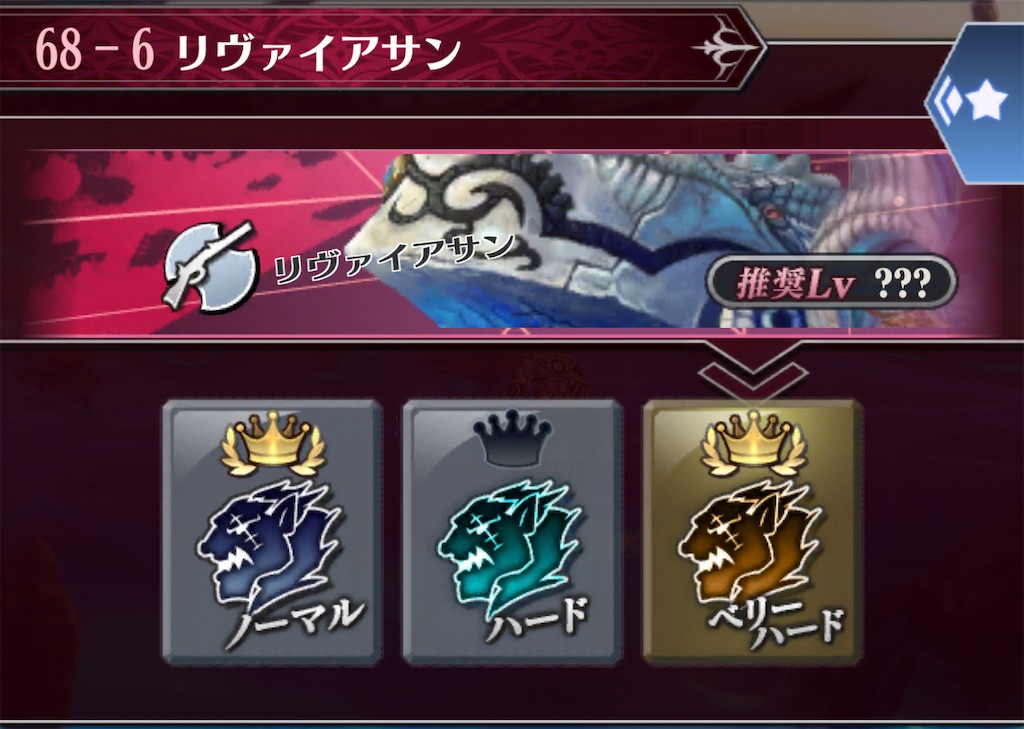The height and width of the screenshot is (729, 1024).
Task: Click the リヴァイアサン boss name on banner
Action: pos(394,259)
